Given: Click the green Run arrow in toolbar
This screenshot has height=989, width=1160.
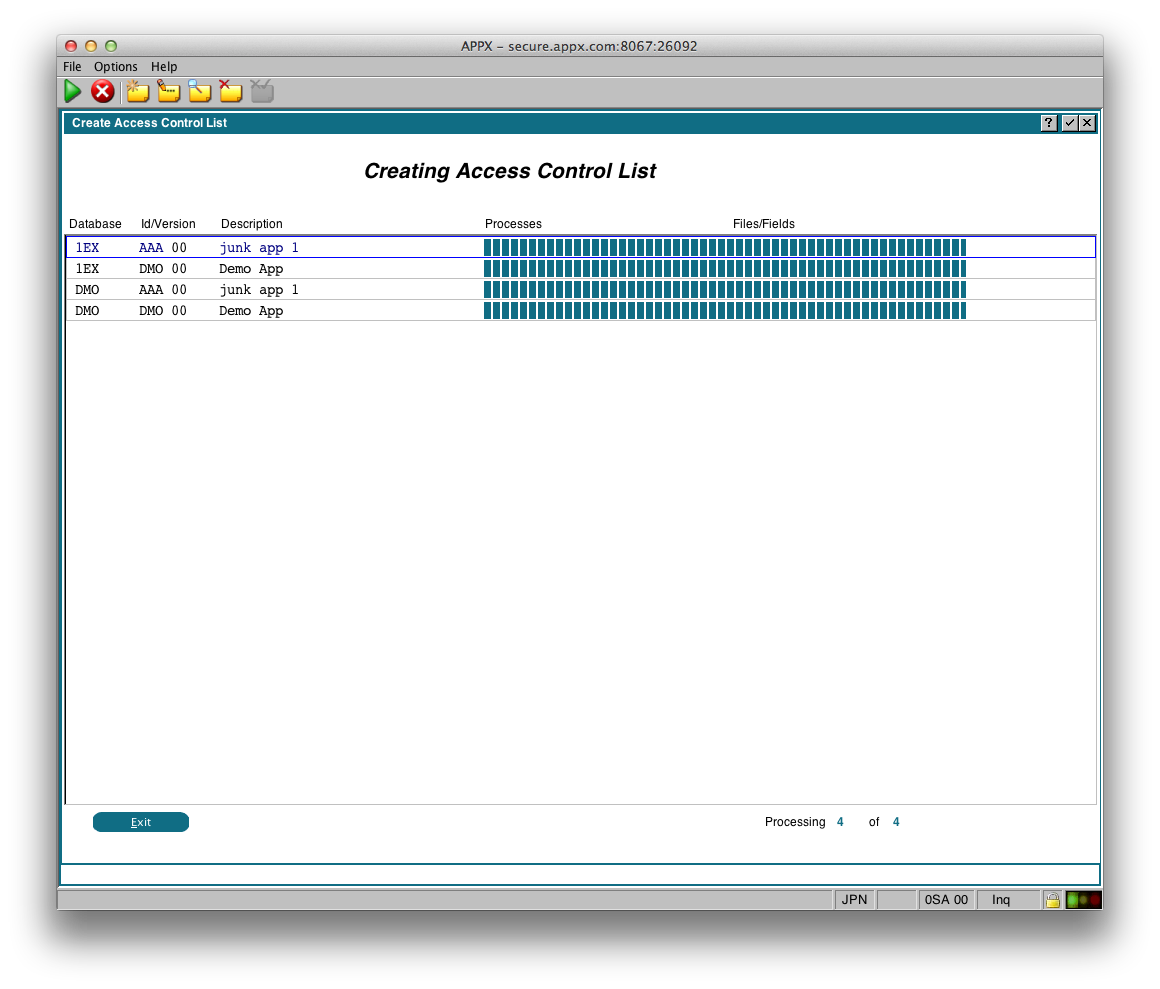Looking at the screenshot, I should pyautogui.click(x=73, y=92).
